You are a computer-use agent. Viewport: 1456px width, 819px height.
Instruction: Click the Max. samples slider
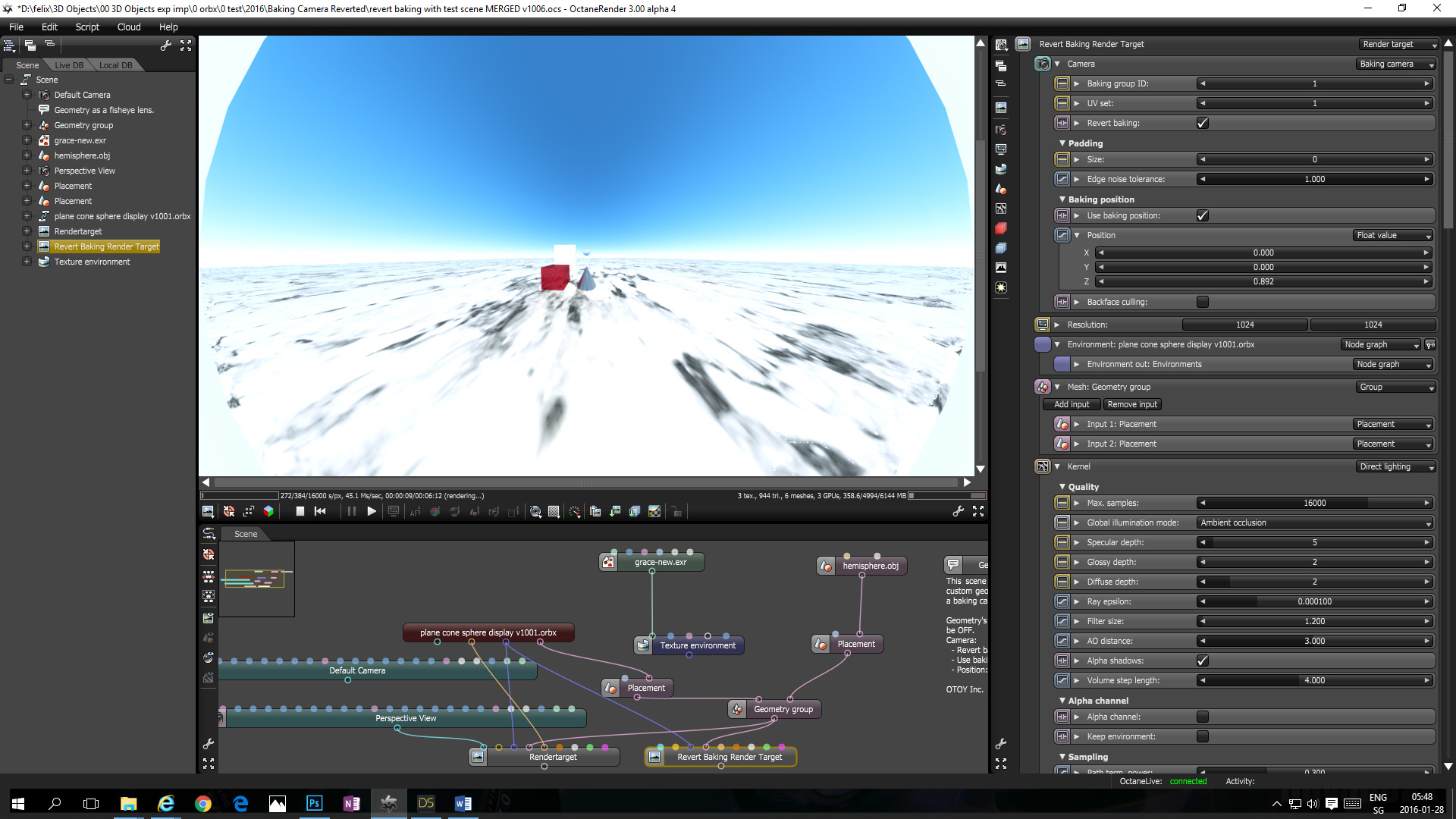[x=1314, y=503]
